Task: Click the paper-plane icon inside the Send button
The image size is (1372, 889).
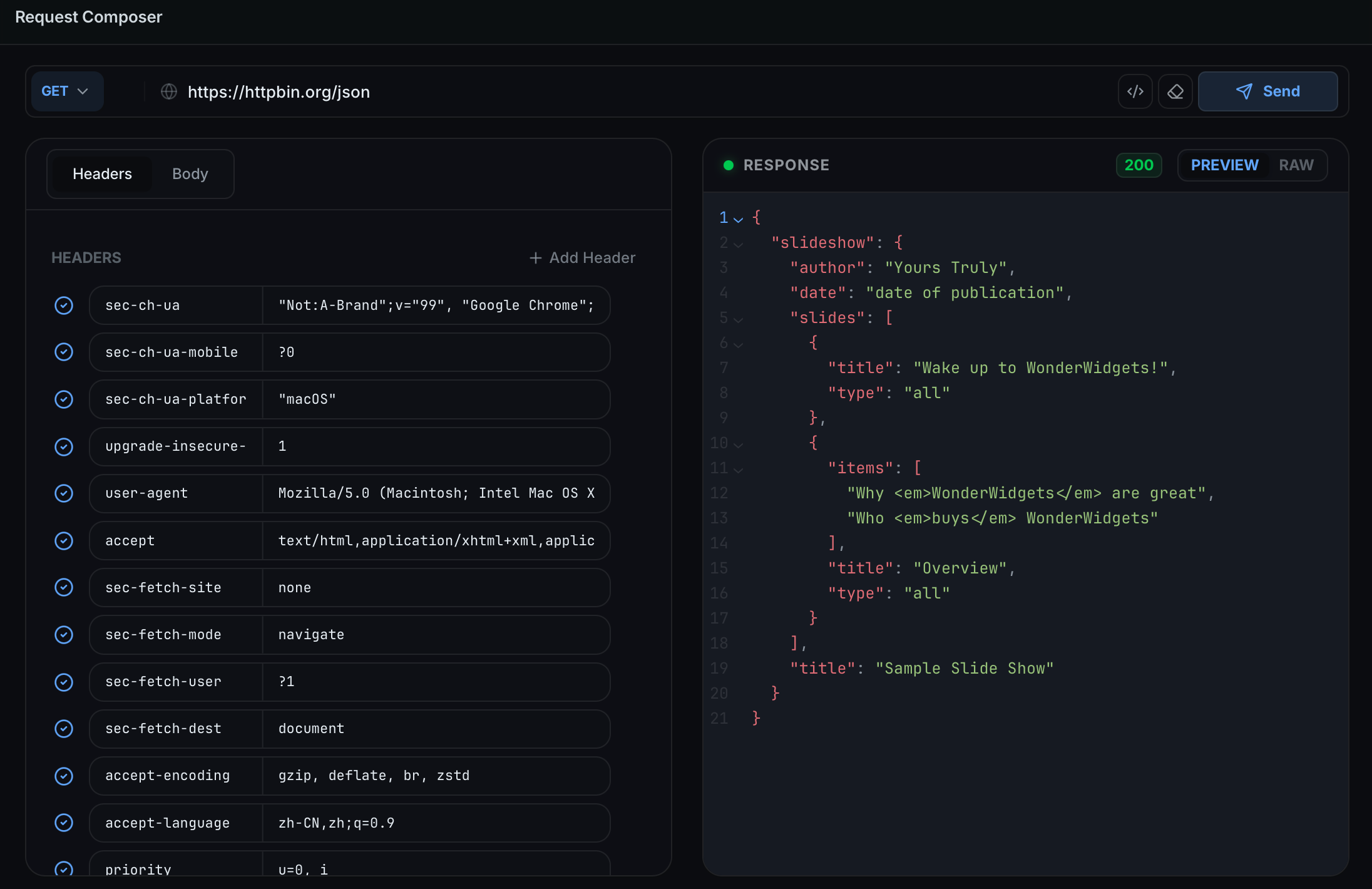Action: tap(1244, 91)
